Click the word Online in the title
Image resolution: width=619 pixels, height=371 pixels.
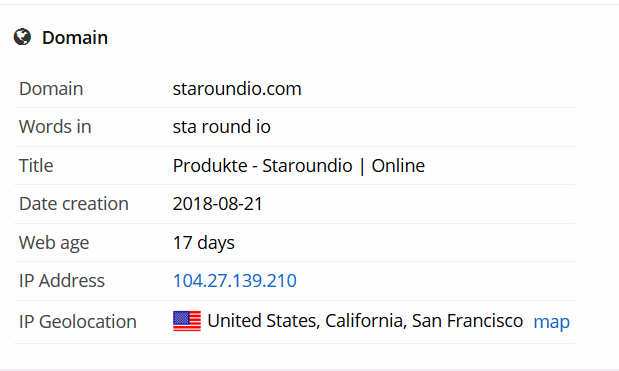click(398, 165)
